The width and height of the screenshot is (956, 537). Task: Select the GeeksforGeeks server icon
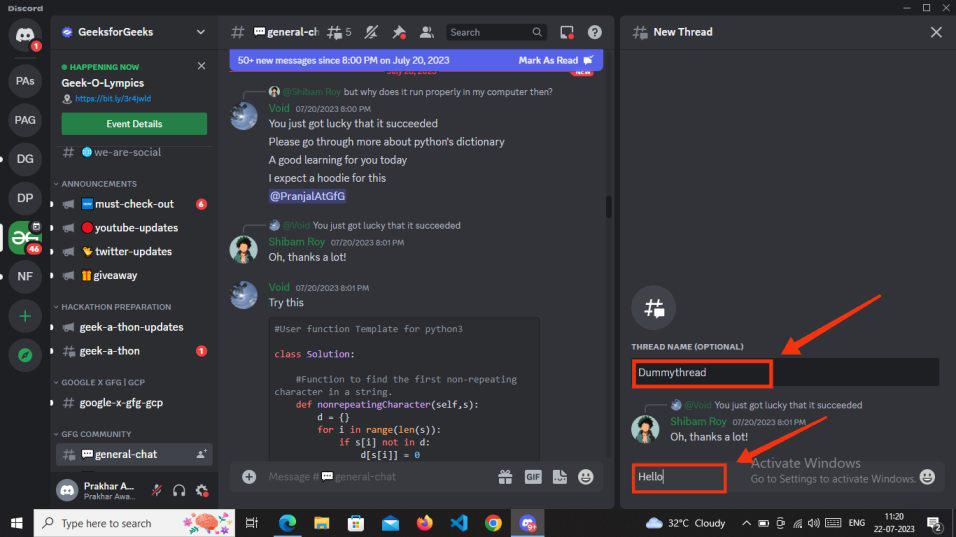tap(25, 237)
